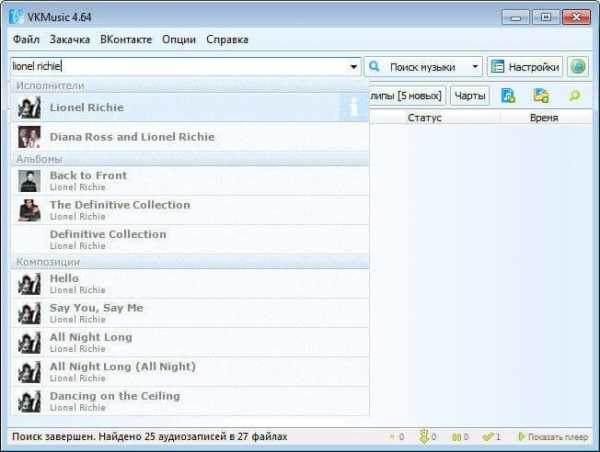Select the song All Night Long
Viewport: 600px width, 452px height.
(190, 343)
